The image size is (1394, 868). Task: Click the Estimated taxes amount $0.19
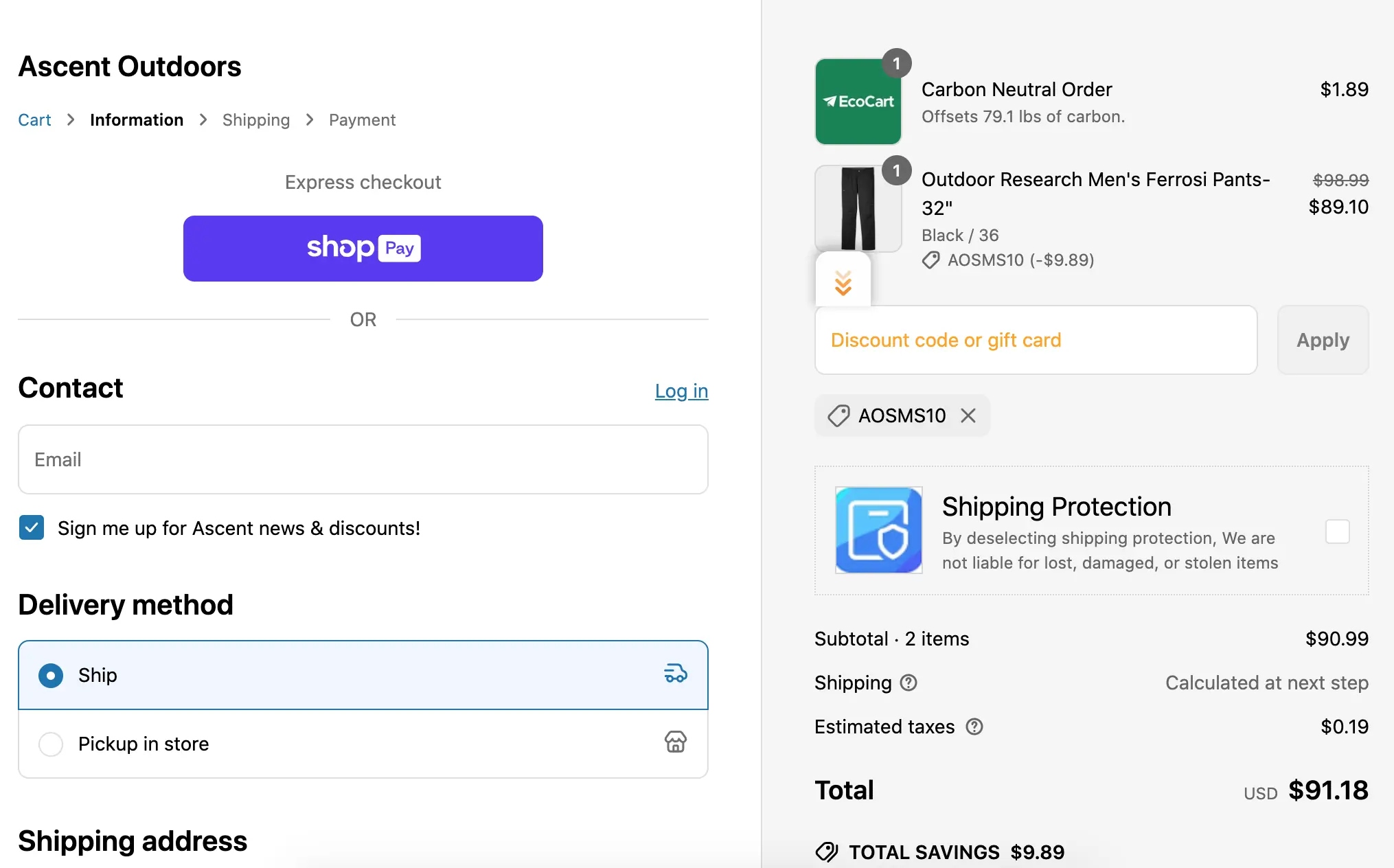1344,727
